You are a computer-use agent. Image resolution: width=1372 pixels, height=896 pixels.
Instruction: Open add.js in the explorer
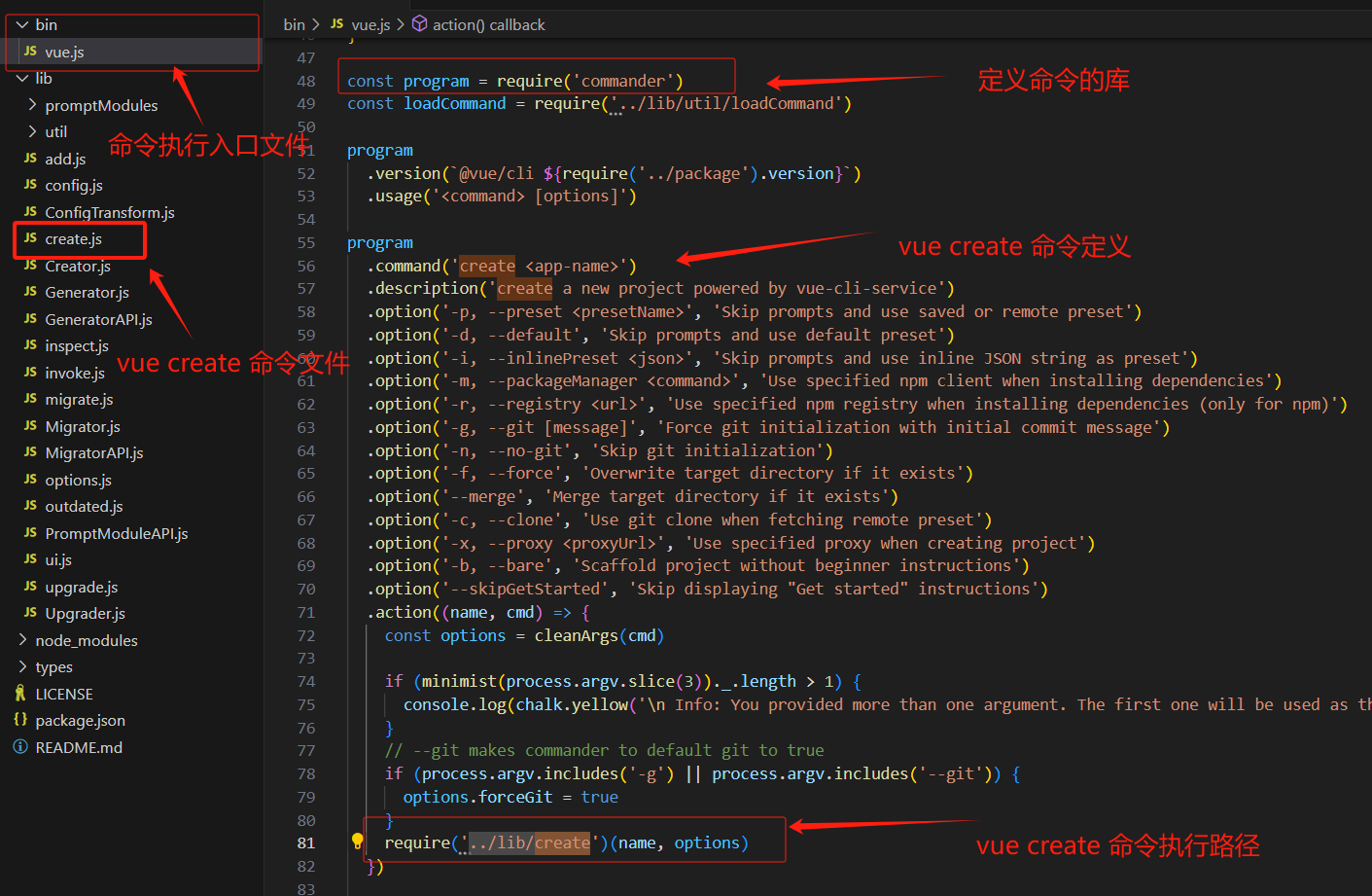65,159
